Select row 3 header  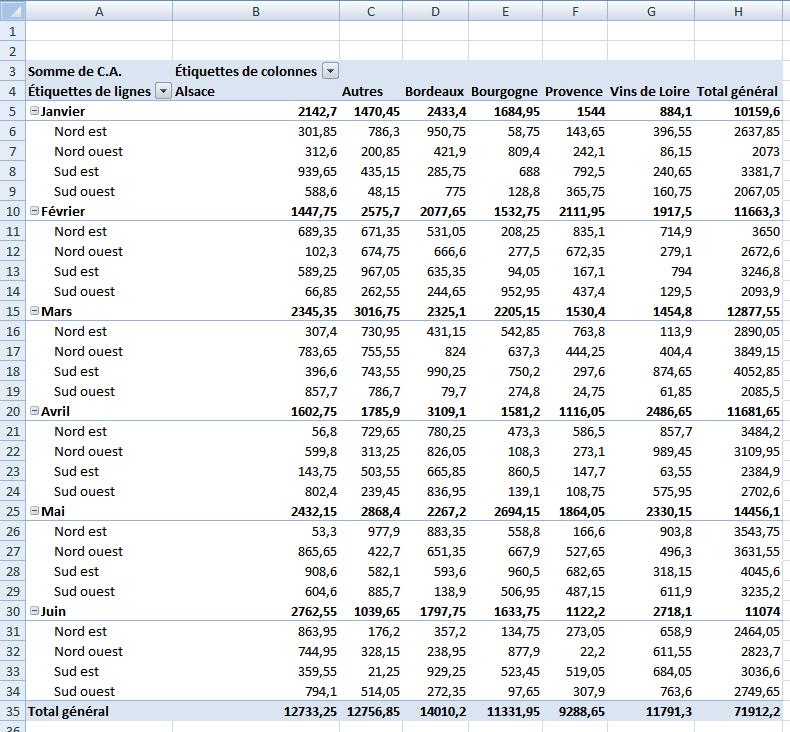pos(12,71)
